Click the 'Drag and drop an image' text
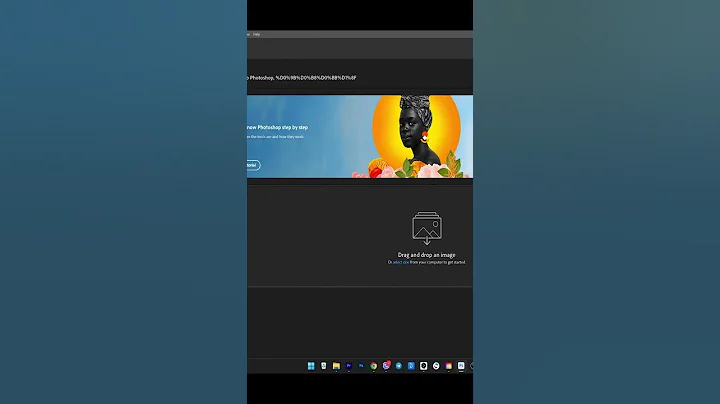720x404 pixels. (427, 255)
